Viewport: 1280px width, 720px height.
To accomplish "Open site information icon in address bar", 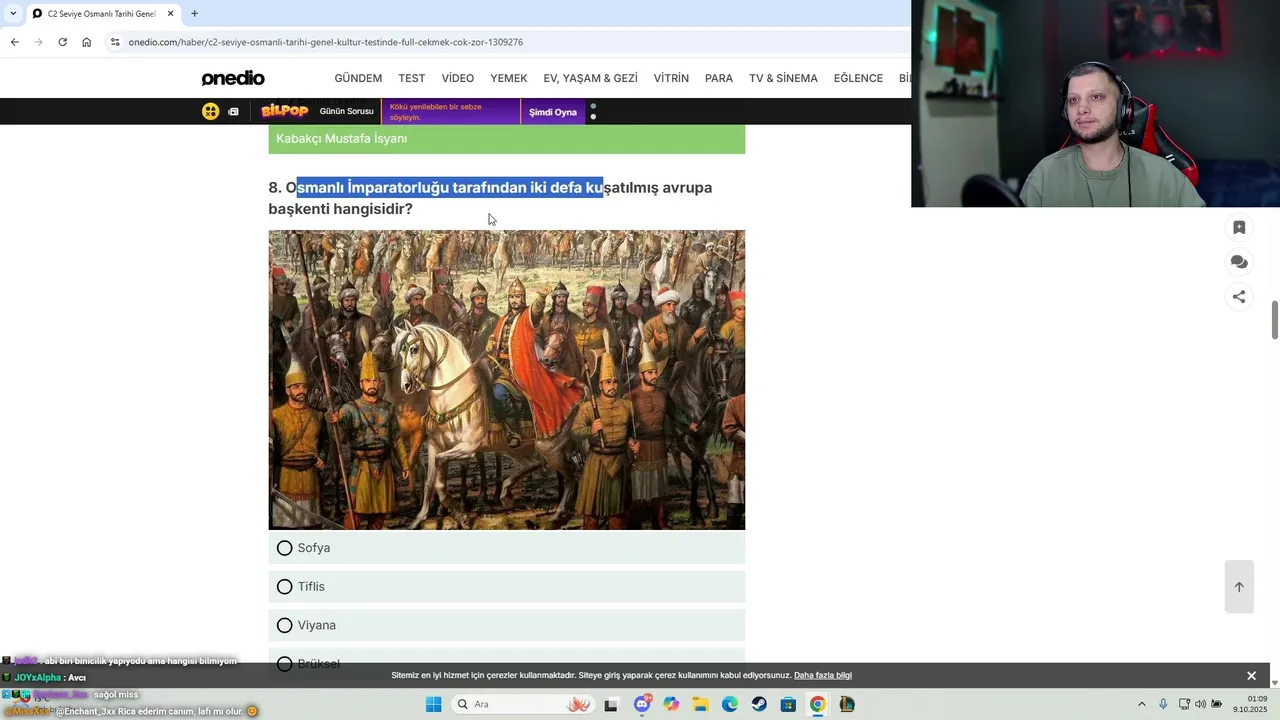I will coord(115,42).
